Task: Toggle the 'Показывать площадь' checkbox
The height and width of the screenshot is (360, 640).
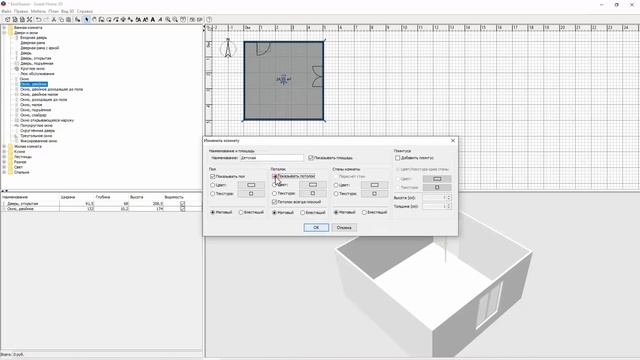Action: [x=311, y=158]
